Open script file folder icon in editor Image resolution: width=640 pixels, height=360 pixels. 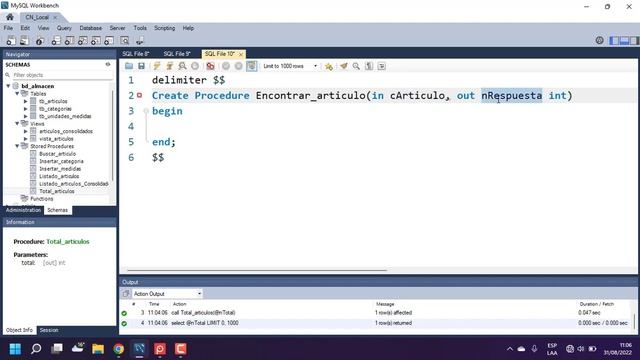(x=129, y=66)
